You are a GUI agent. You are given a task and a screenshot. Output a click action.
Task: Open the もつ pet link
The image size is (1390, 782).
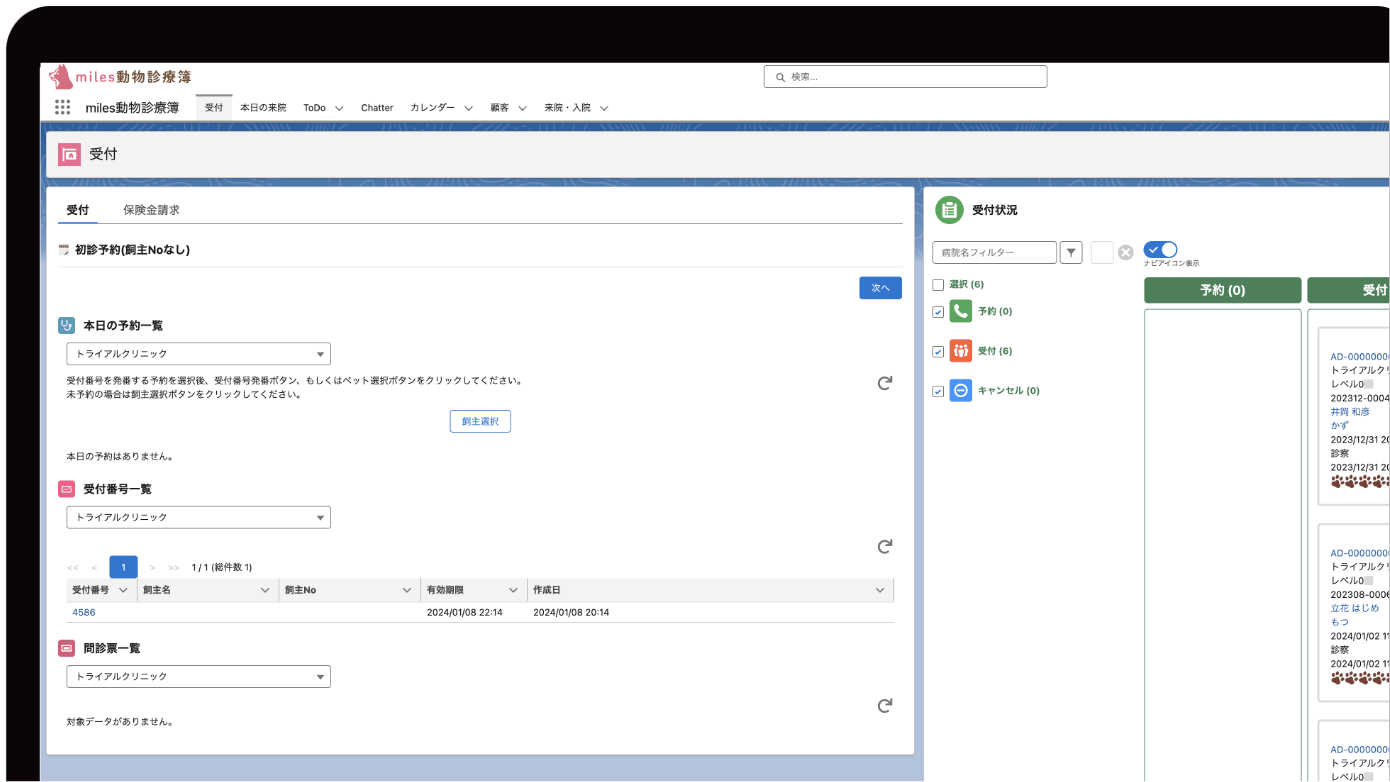point(1339,622)
